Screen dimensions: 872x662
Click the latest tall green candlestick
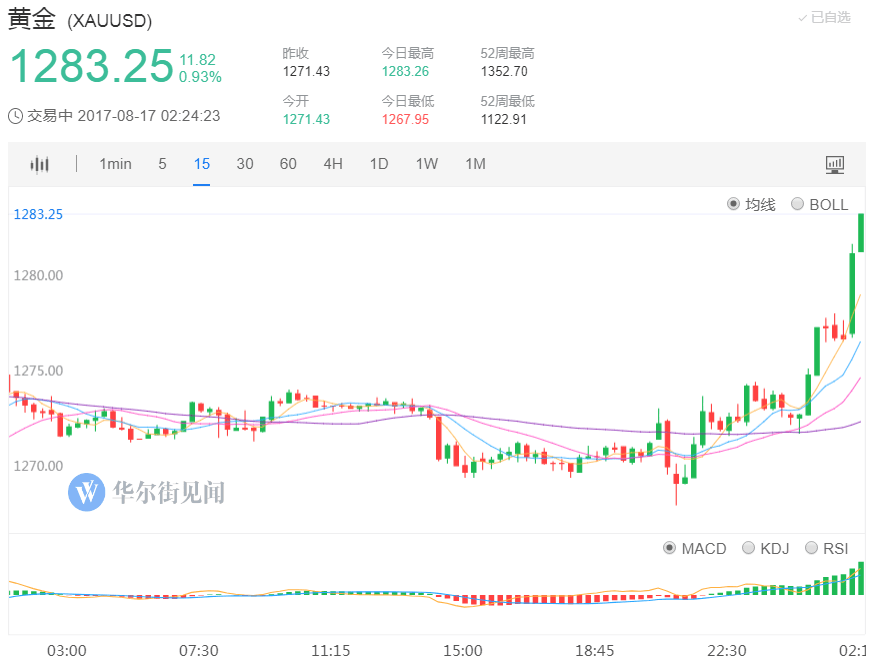(x=861, y=233)
